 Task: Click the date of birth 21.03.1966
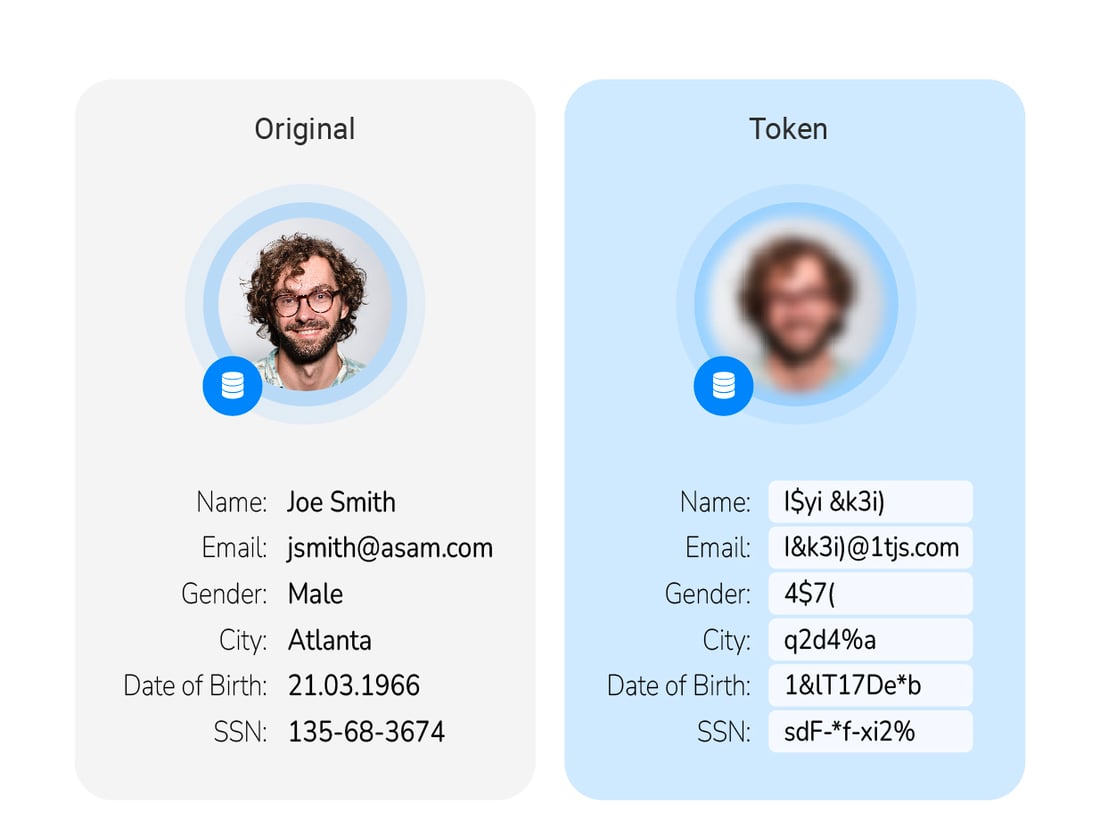pyautogui.click(x=354, y=686)
